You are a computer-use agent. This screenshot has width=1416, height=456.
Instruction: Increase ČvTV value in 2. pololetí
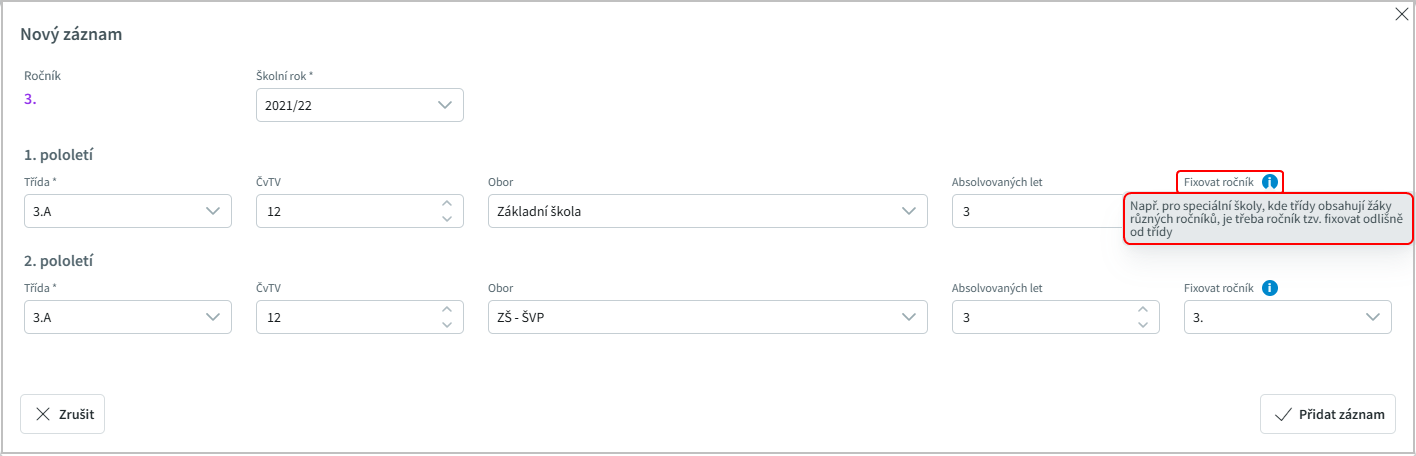pos(446,310)
